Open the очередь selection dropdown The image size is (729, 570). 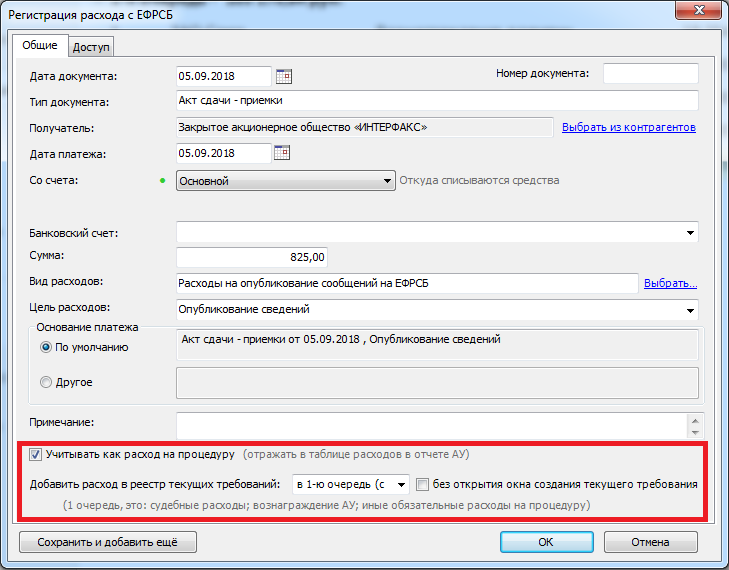401,485
